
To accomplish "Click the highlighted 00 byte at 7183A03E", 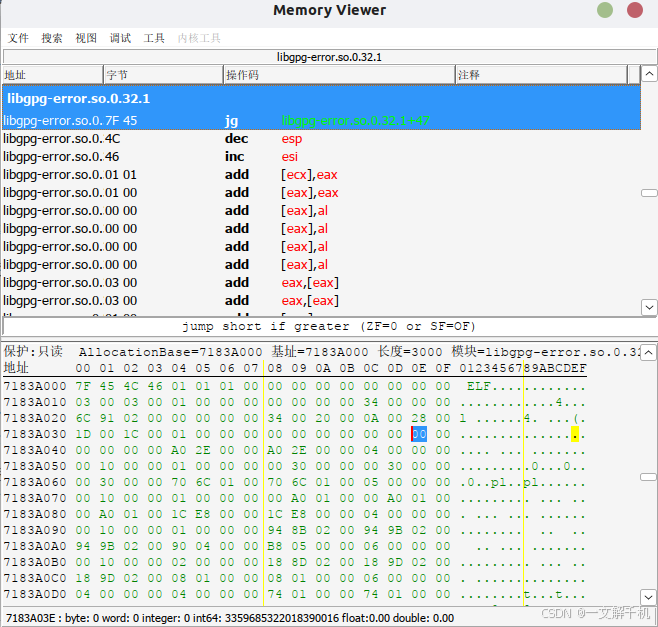I will (x=419, y=434).
